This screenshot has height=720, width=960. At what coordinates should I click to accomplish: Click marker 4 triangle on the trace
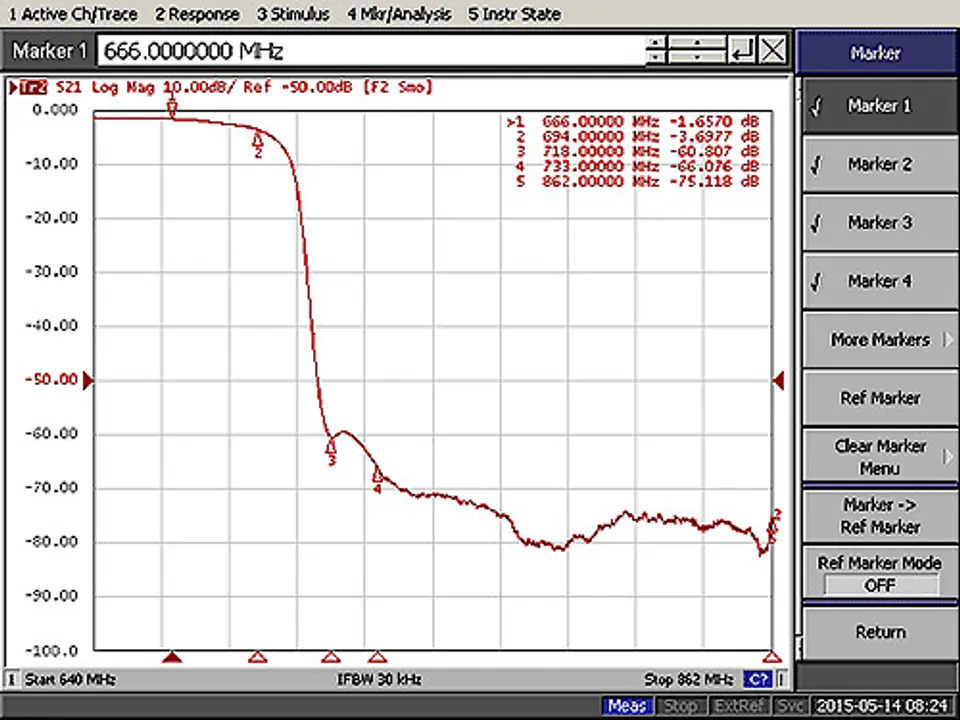click(377, 477)
